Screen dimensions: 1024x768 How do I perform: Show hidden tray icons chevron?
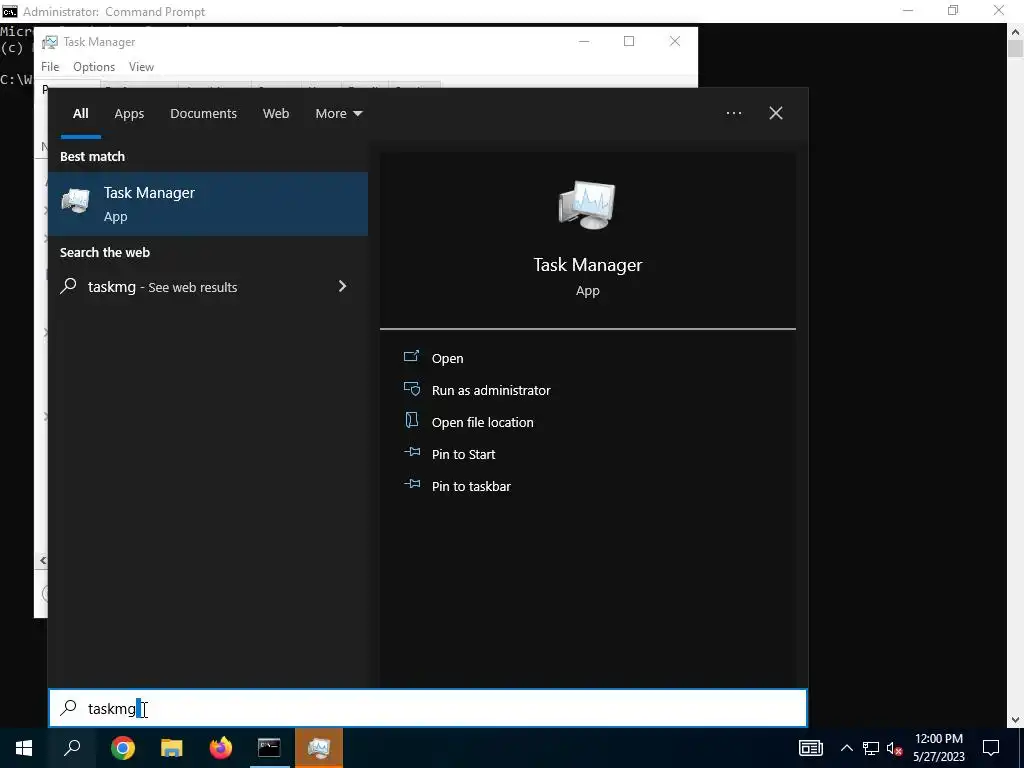coord(846,748)
